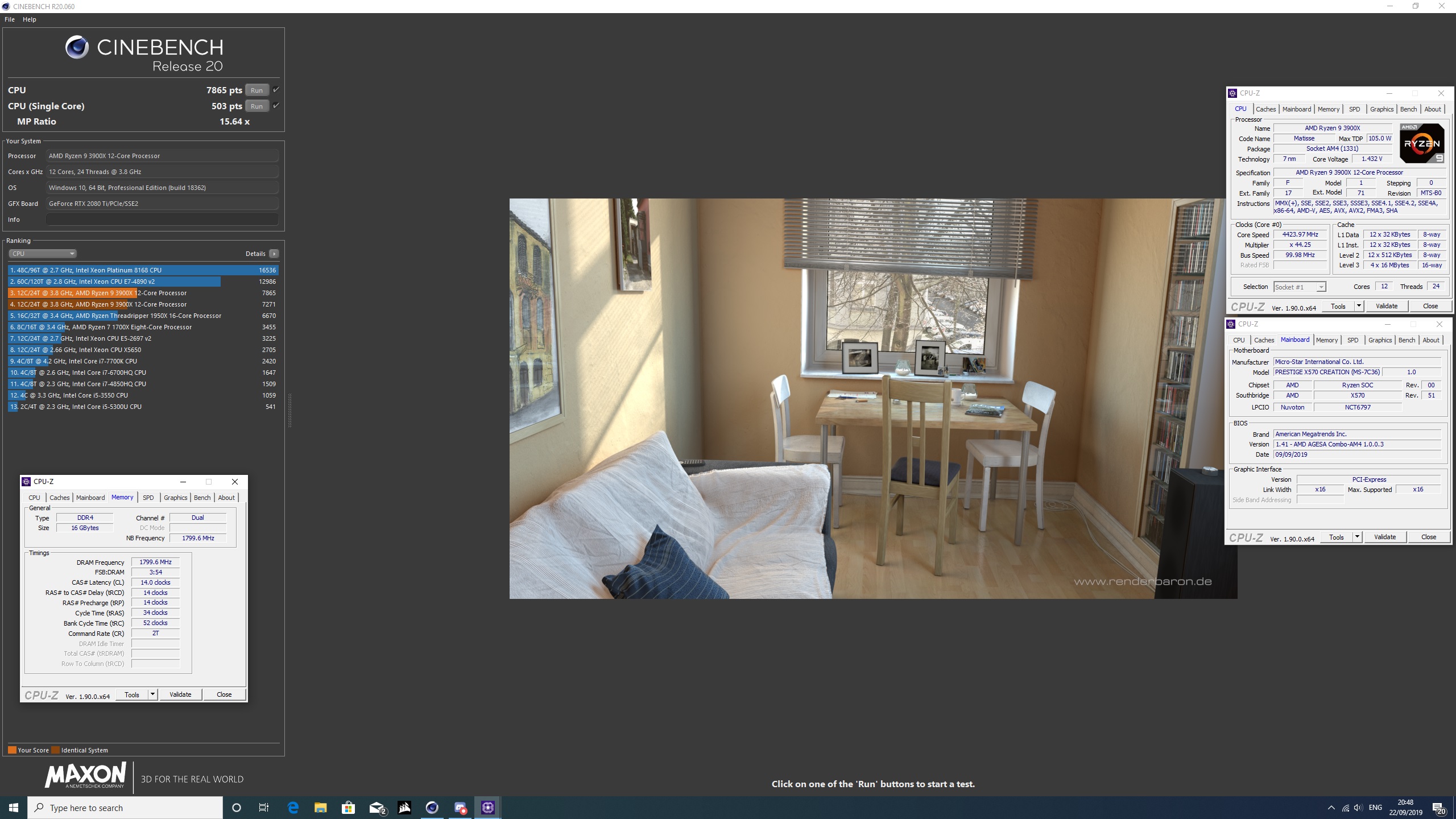Click Close in the mainboard CPU-Z window
Viewport: 1456px width, 819px height.
(x=1428, y=537)
